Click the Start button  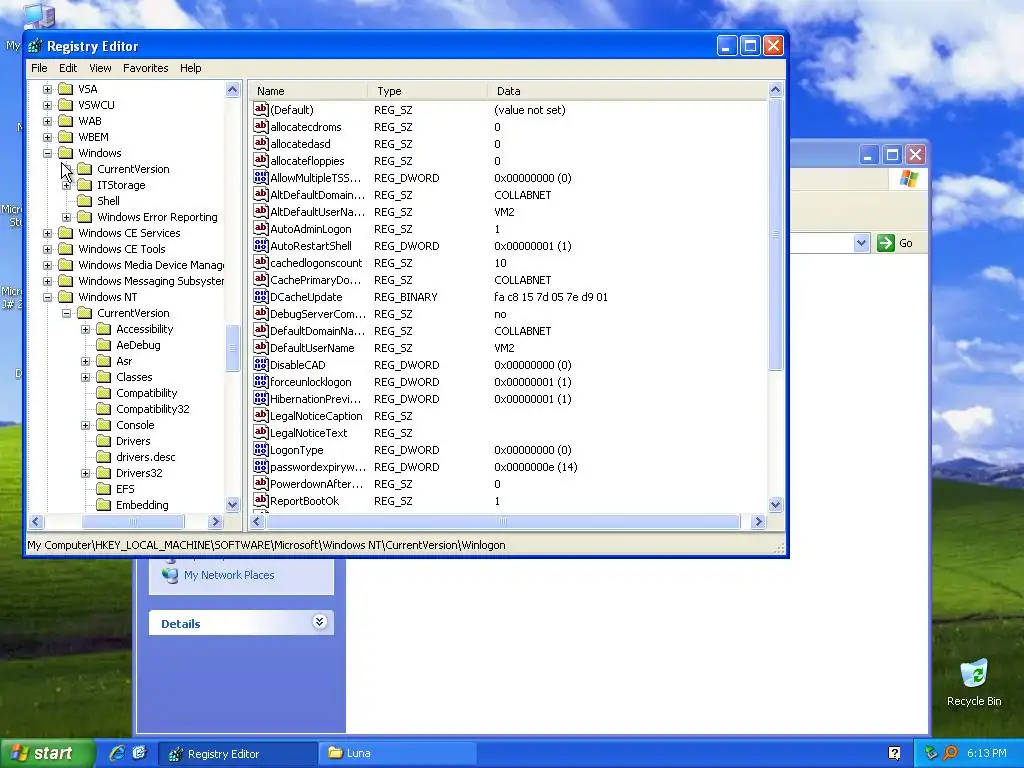46,753
